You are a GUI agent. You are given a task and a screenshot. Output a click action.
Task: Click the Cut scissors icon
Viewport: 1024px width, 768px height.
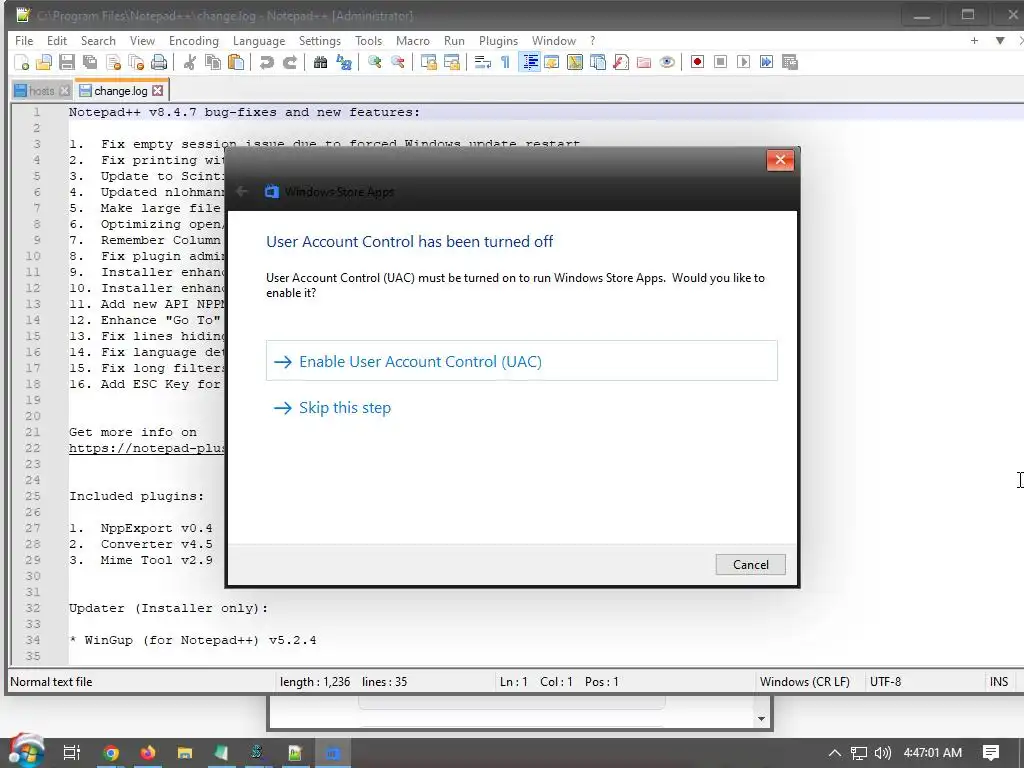pyautogui.click(x=190, y=62)
